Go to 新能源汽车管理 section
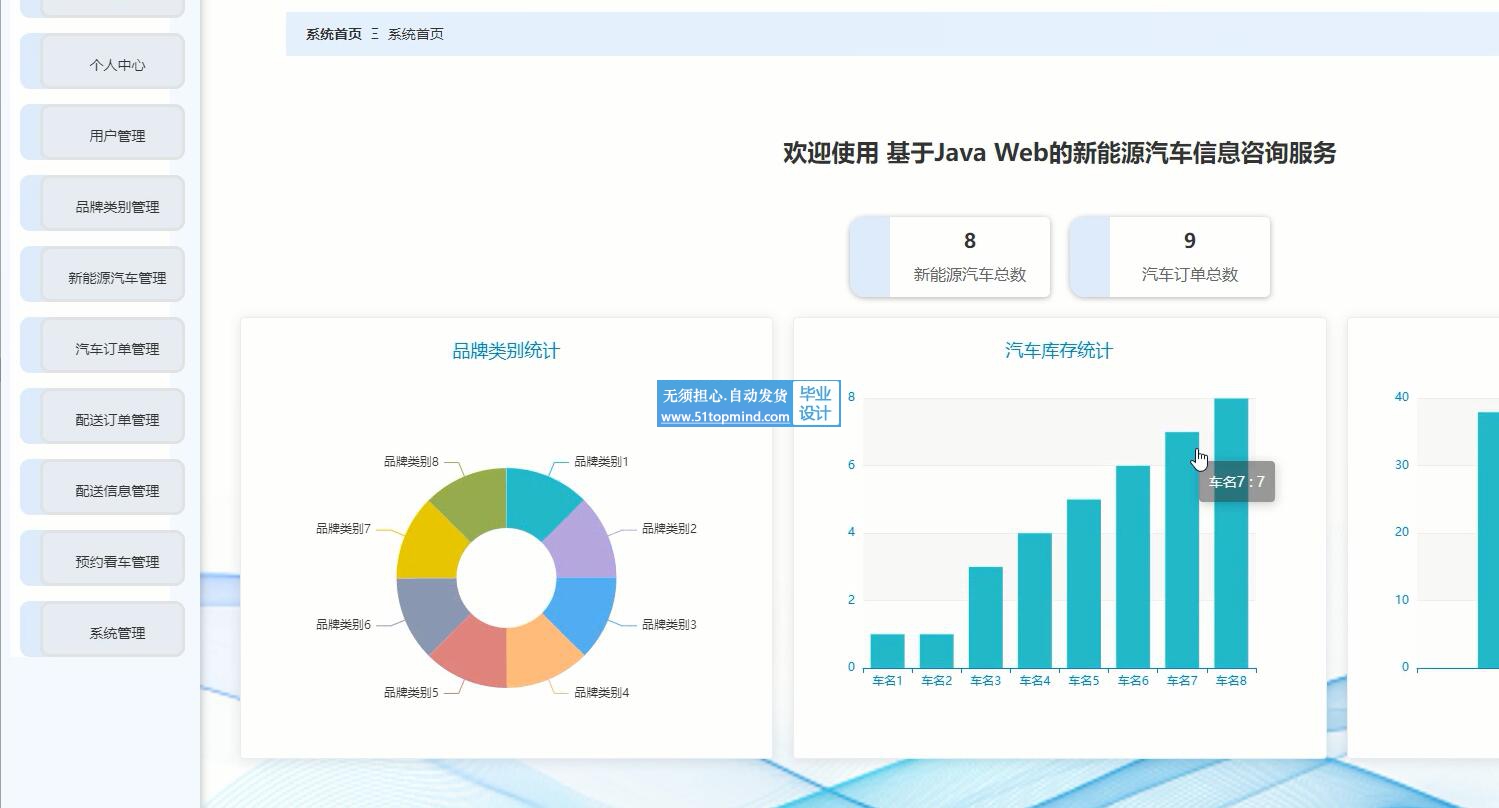 (116, 278)
